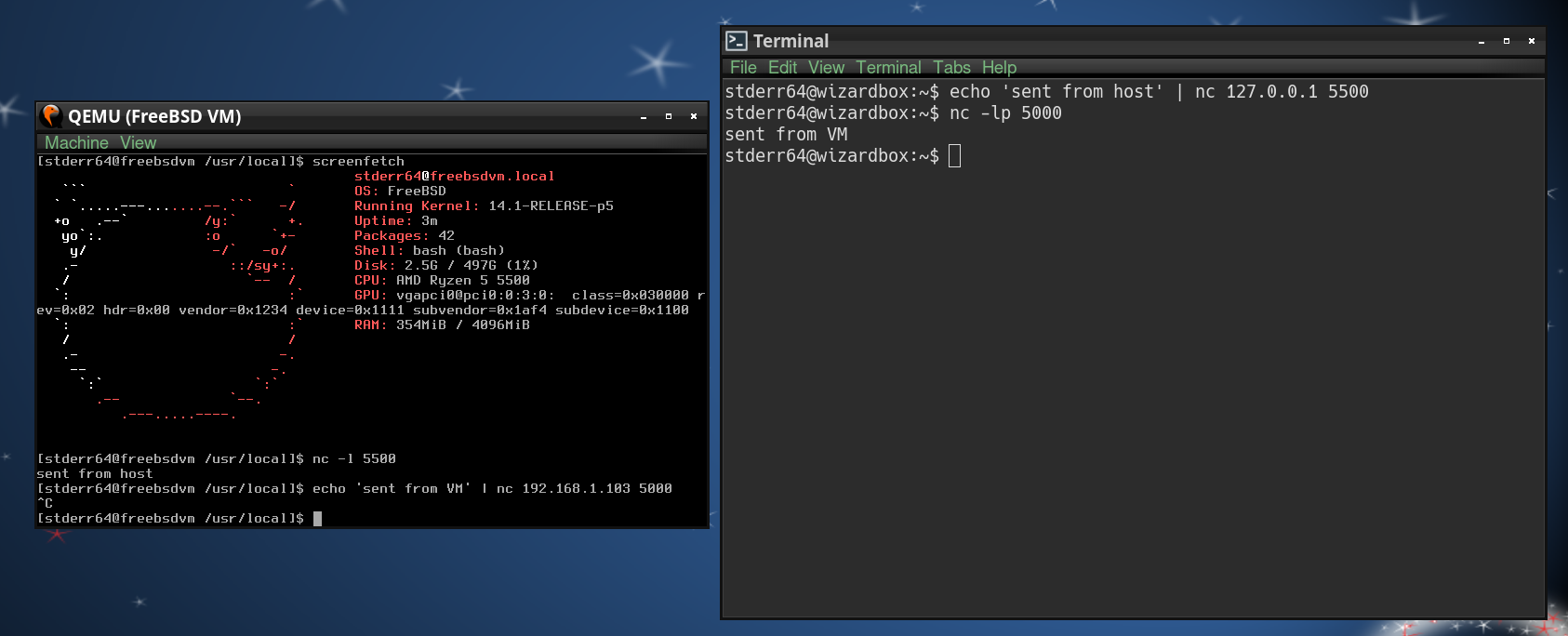
Task: Open the Terminal menu in menu bar
Action: [x=888, y=67]
